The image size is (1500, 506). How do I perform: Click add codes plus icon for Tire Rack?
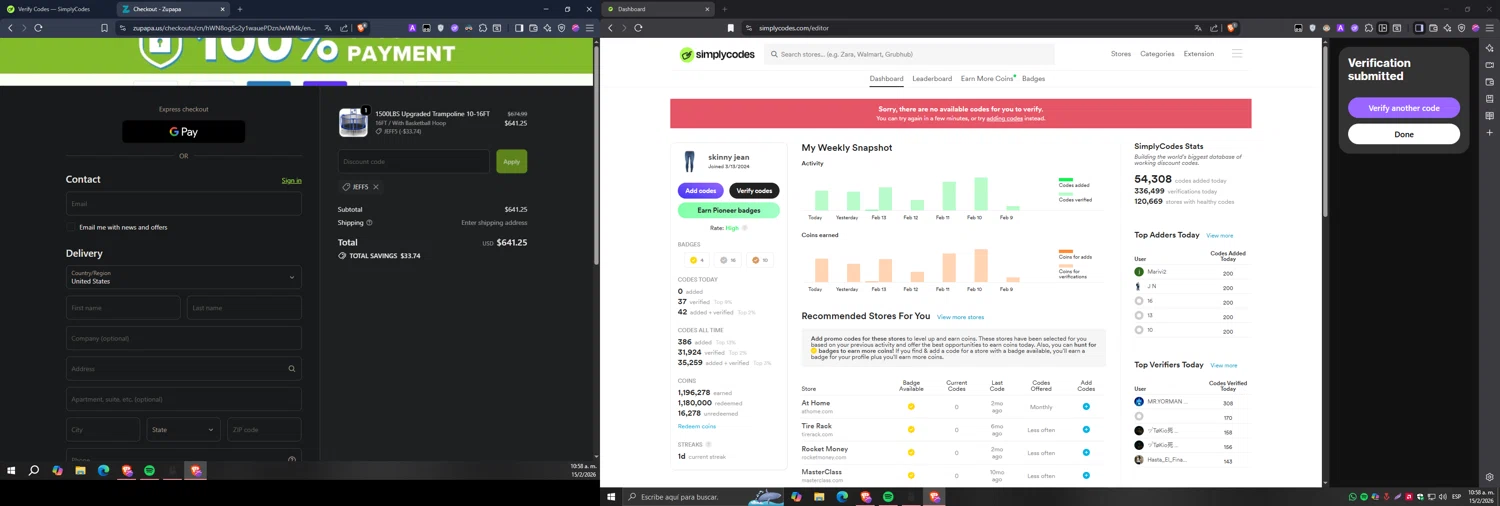click(1086, 430)
